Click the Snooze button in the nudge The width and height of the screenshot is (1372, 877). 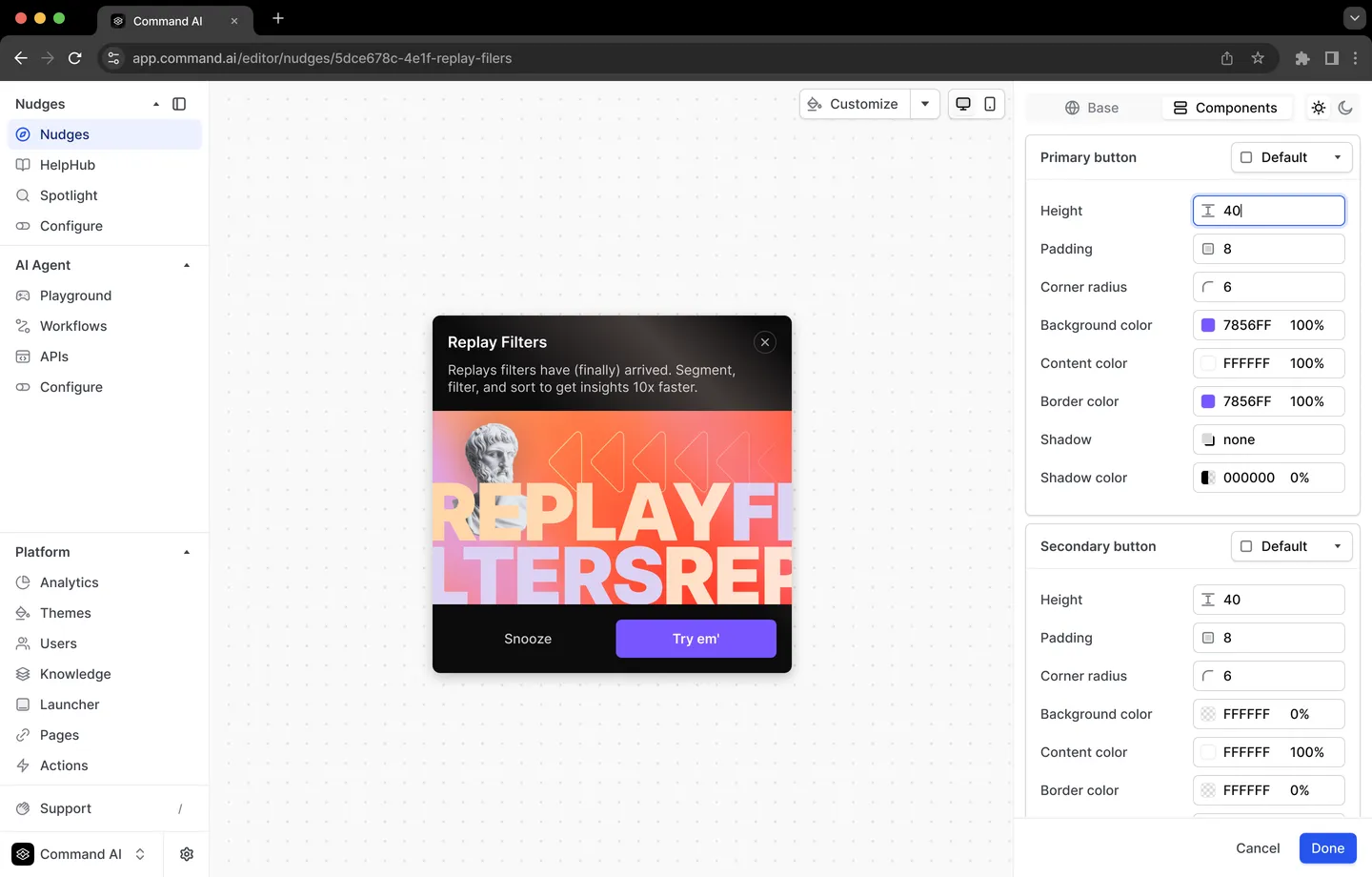(x=528, y=639)
